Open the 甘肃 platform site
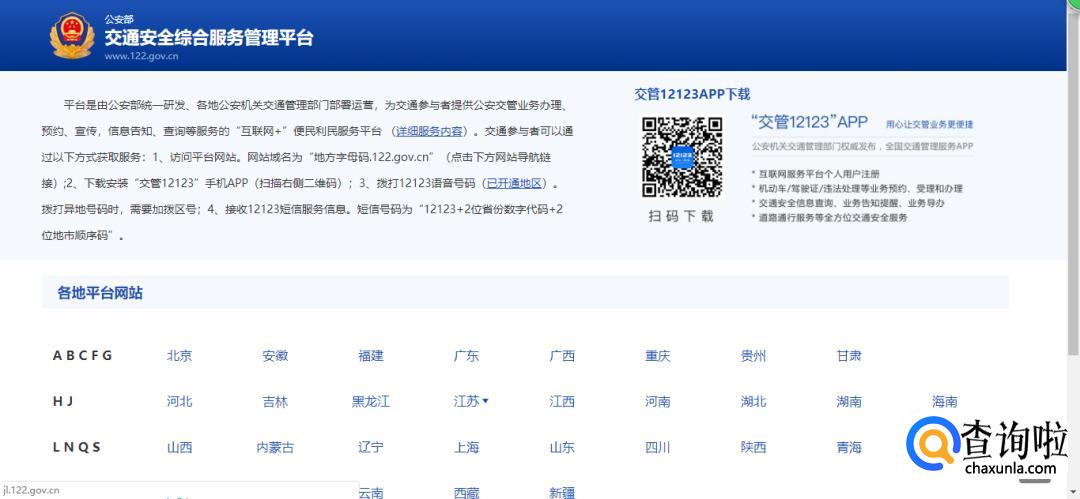The image size is (1080, 499). 849,356
